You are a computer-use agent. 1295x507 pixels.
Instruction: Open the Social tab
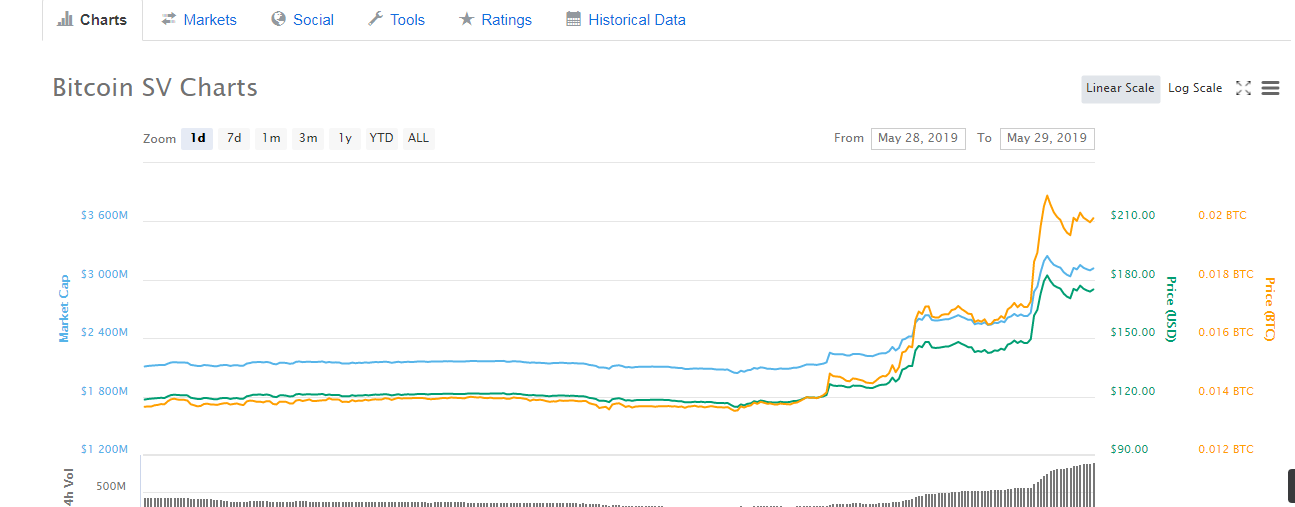pos(302,20)
